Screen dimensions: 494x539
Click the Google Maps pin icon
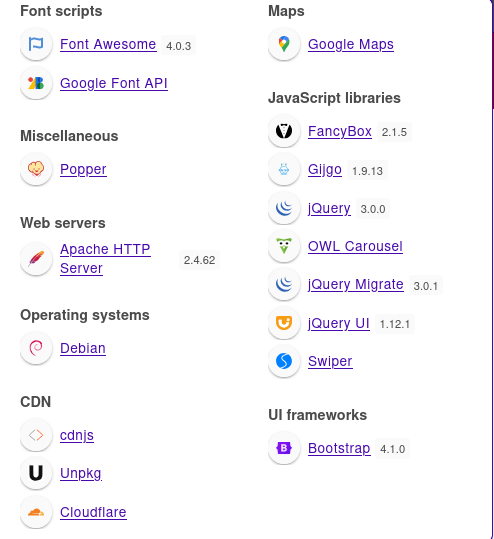pos(284,44)
